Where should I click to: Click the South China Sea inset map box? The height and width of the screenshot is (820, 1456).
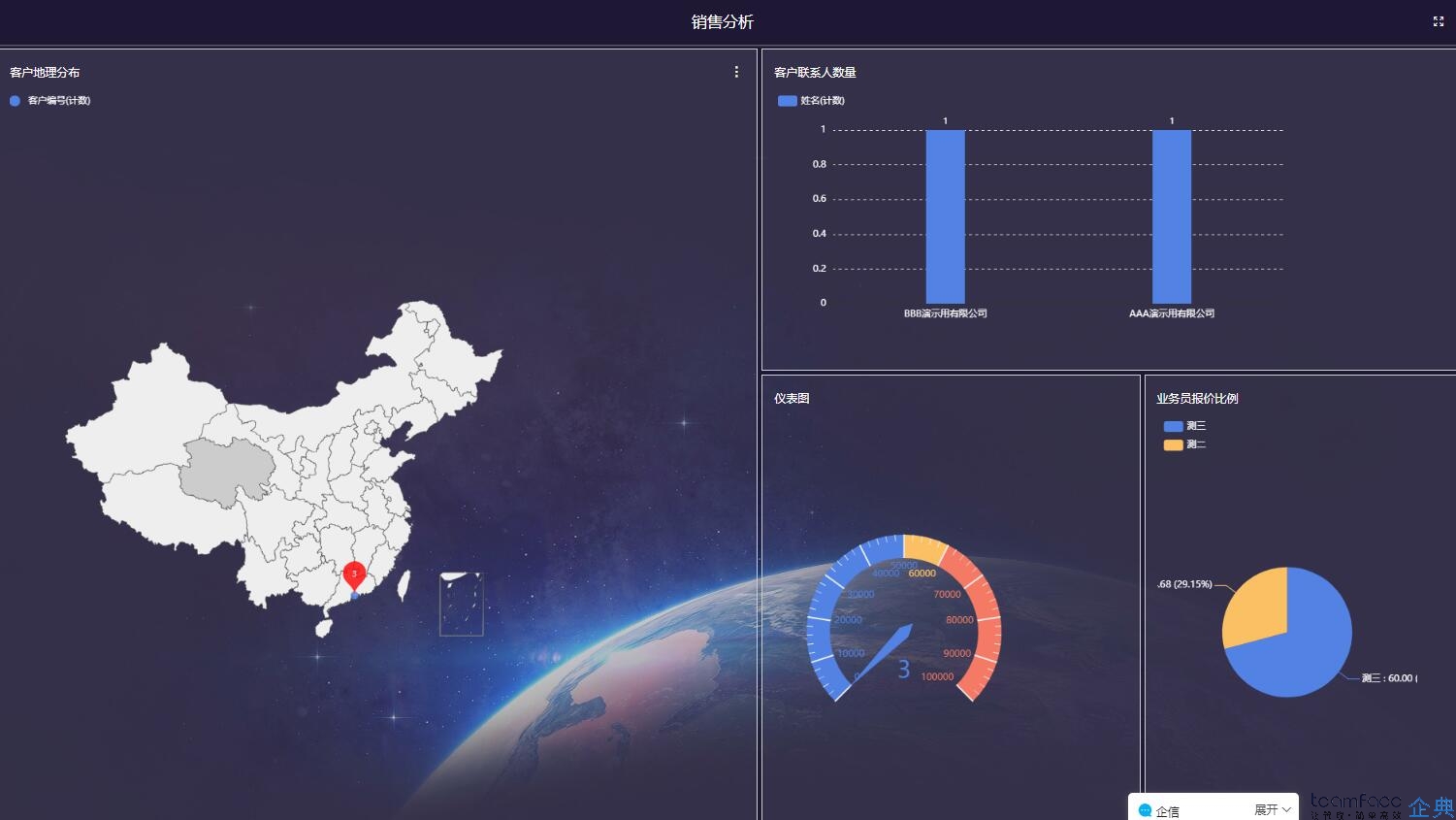point(461,604)
